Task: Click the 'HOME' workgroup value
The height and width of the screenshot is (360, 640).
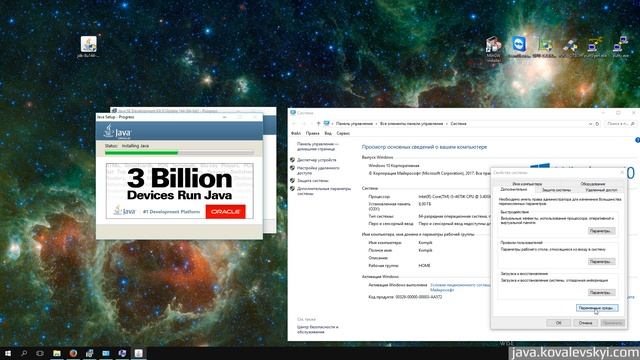Action: tap(424, 266)
